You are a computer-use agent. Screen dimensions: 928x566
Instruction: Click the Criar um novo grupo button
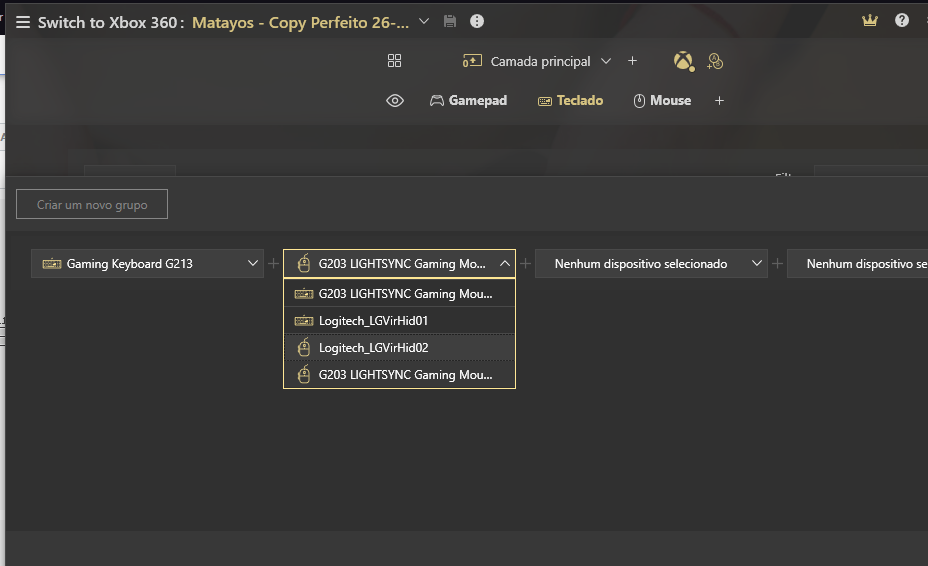point(92,204)
